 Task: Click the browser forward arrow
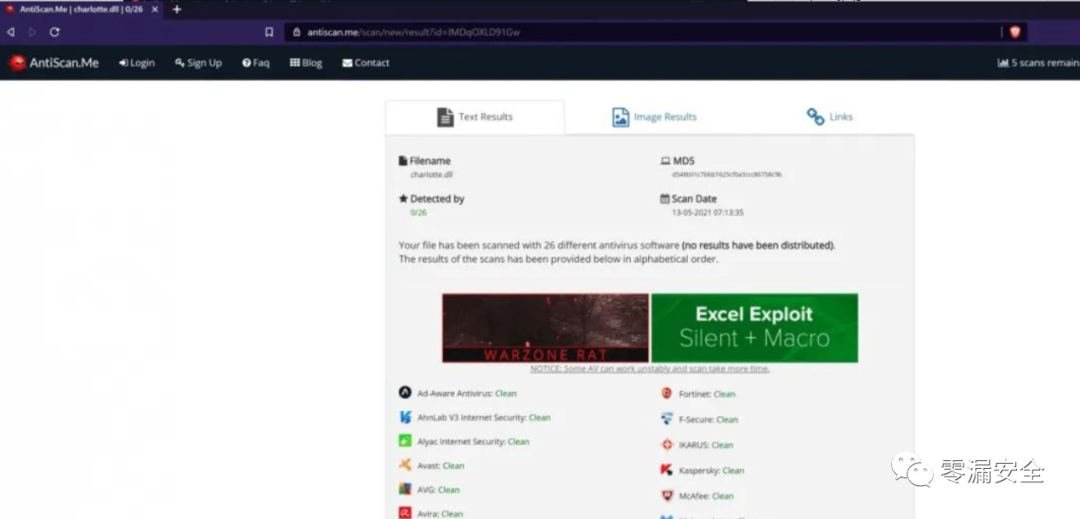pyautogui.click(x=32, y=32)
